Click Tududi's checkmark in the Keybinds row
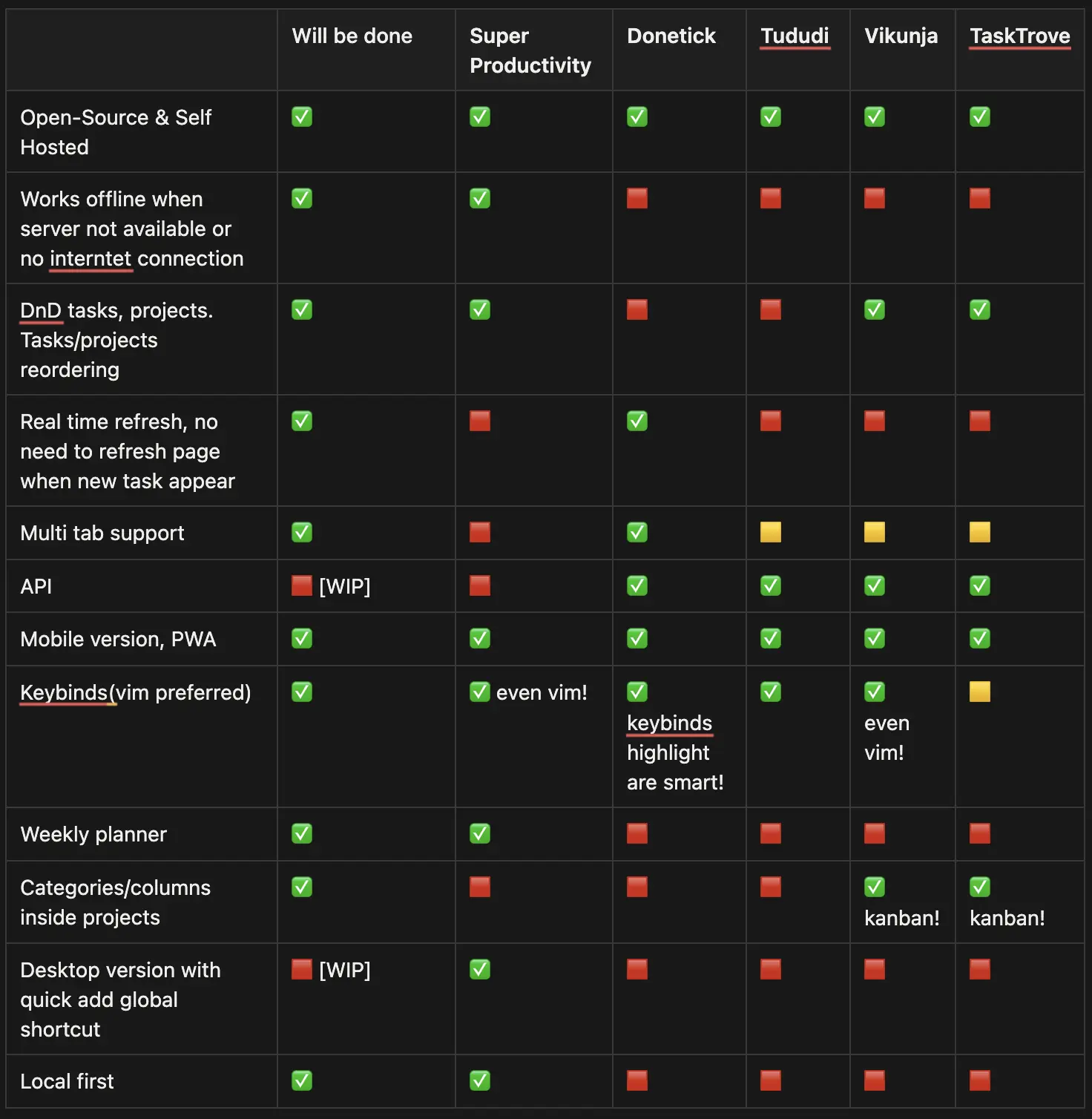The height and width of the screenshot is (1119, 1092). 771,692
